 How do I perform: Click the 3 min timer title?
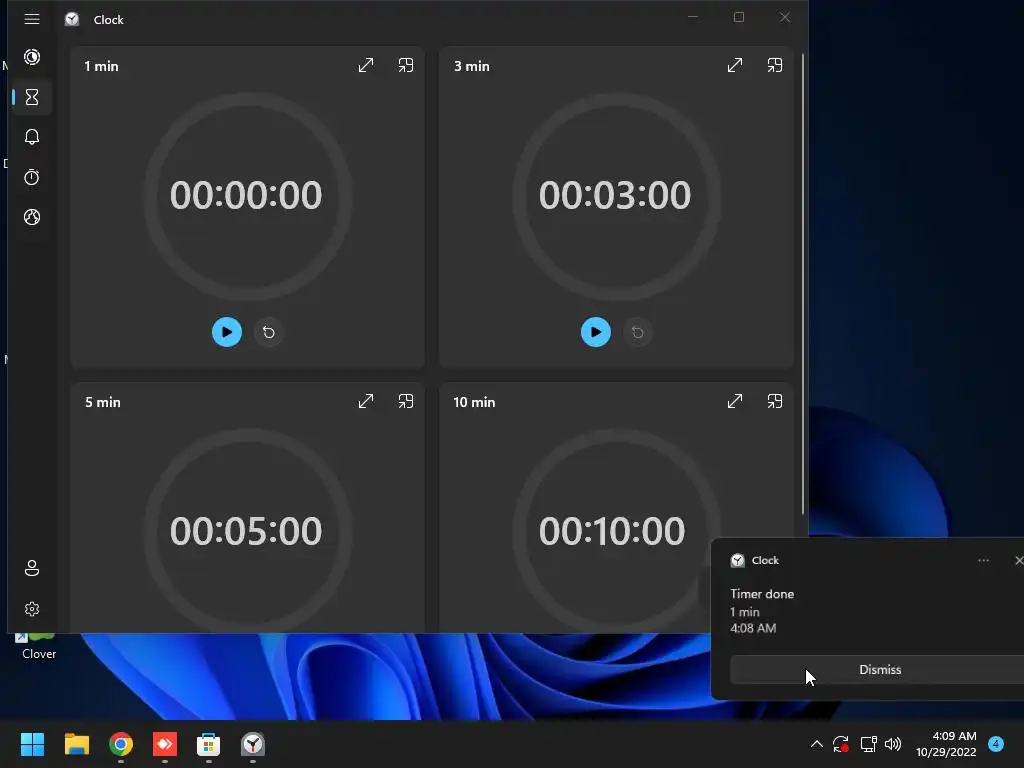(472, 66)
